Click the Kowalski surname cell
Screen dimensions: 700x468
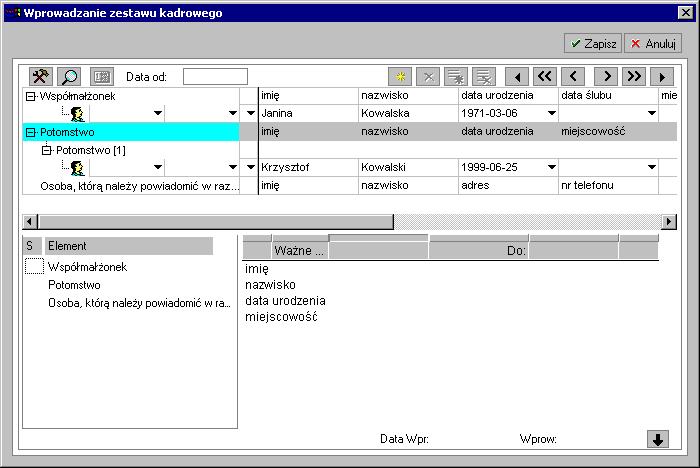pyautogui.click(x=408, y=167)
